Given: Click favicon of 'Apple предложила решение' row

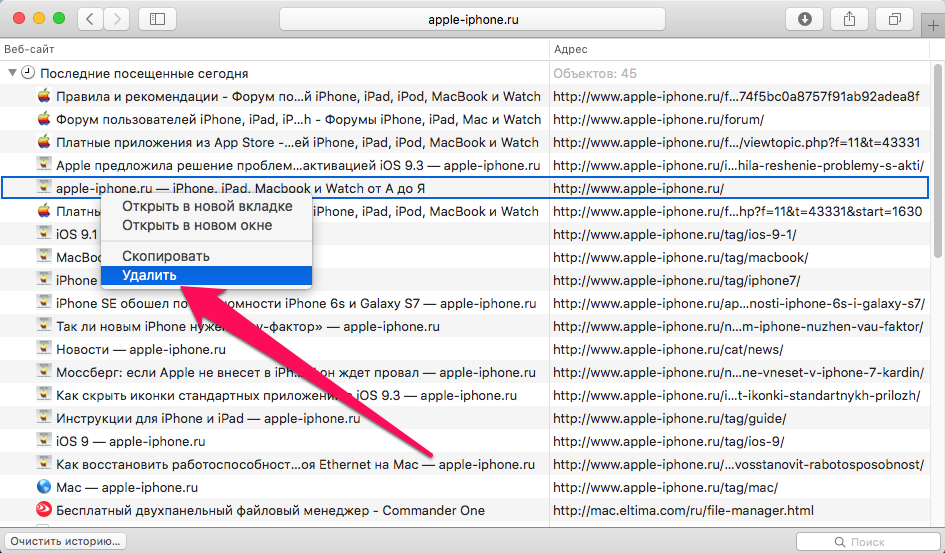Looking at the screenshot, I should pos(43,164).
